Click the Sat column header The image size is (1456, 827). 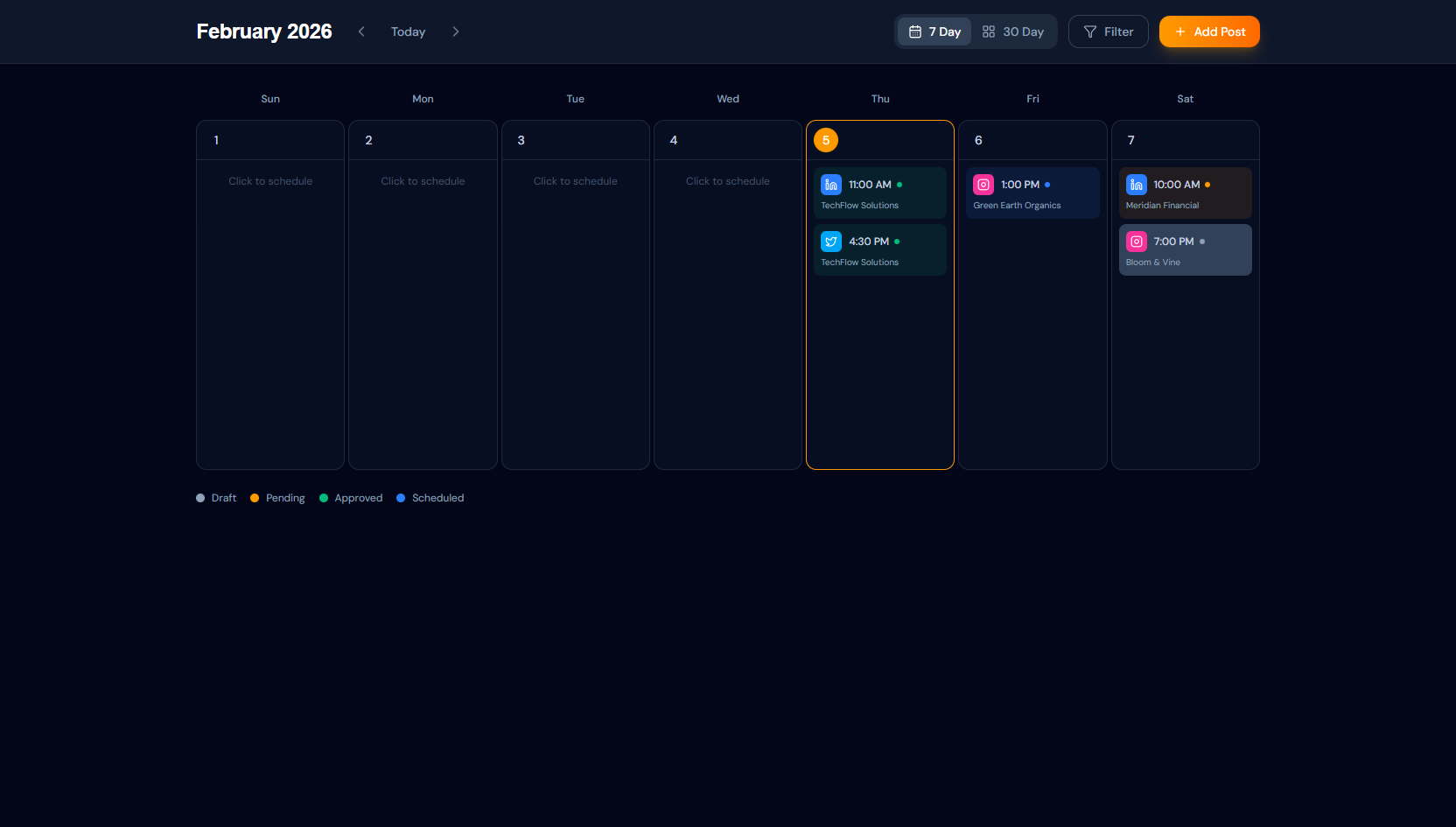click(1186, 98)
